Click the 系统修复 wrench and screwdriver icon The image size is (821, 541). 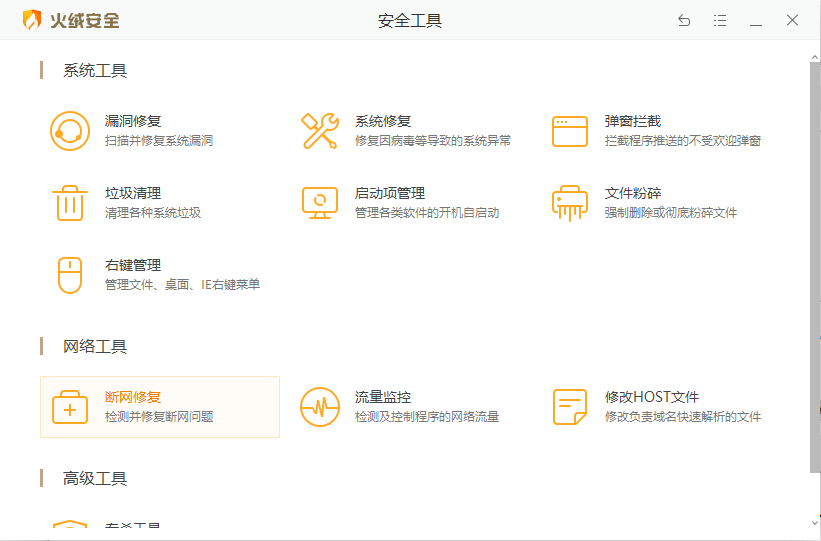320,131
